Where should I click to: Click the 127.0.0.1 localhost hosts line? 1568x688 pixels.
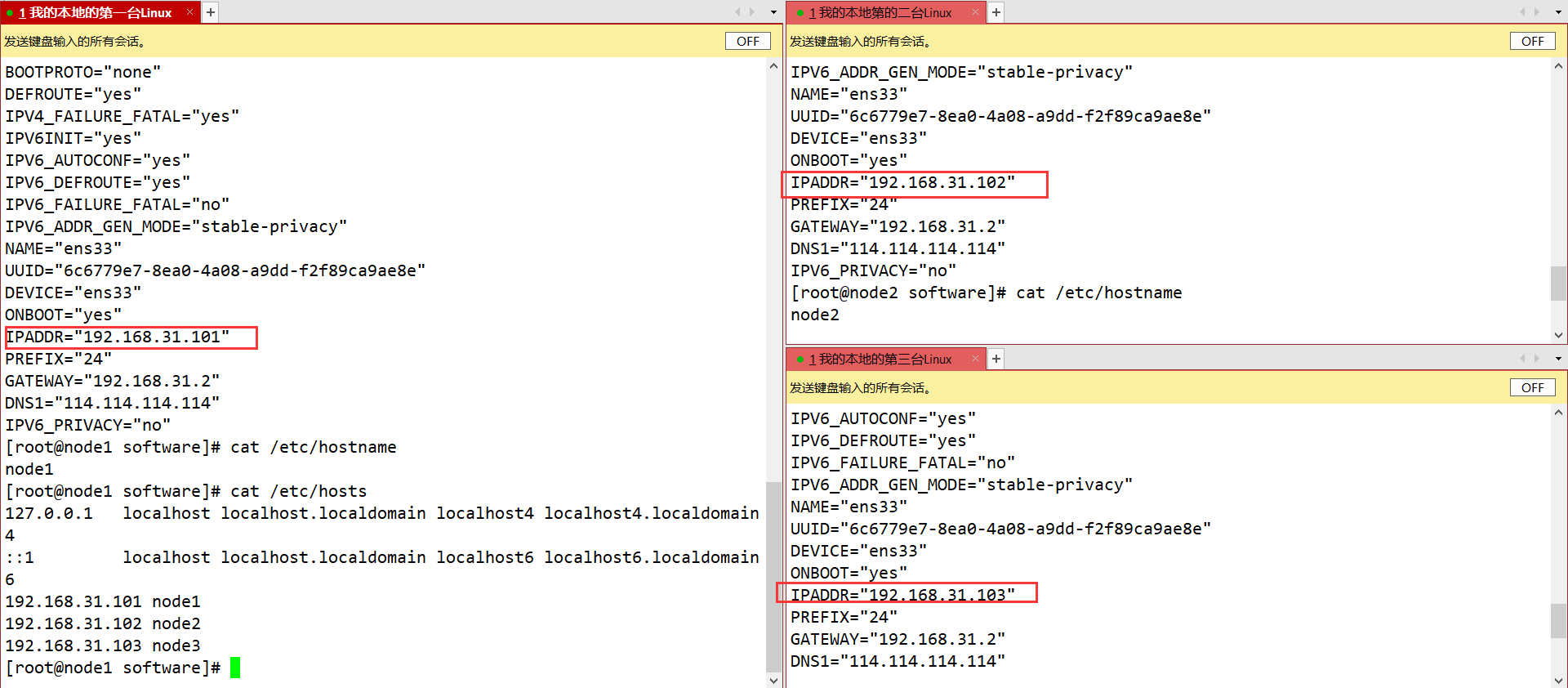382,513
